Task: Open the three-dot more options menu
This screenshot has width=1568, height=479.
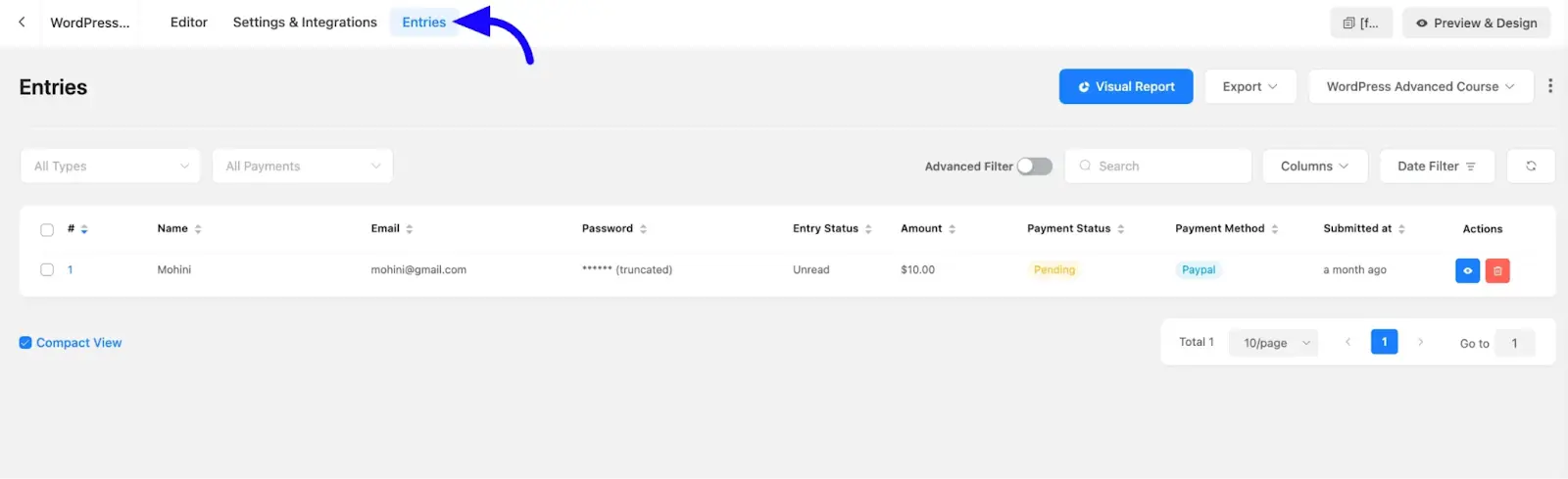Action: [x=1549, y=86]
